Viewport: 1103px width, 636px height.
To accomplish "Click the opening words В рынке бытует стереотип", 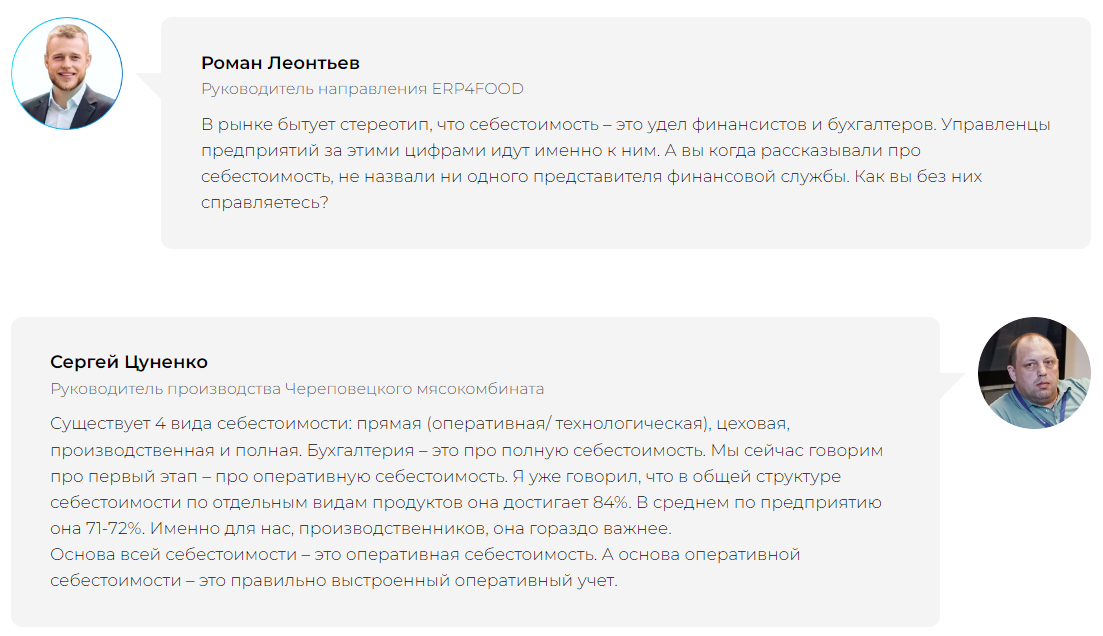I will point(316,125).
